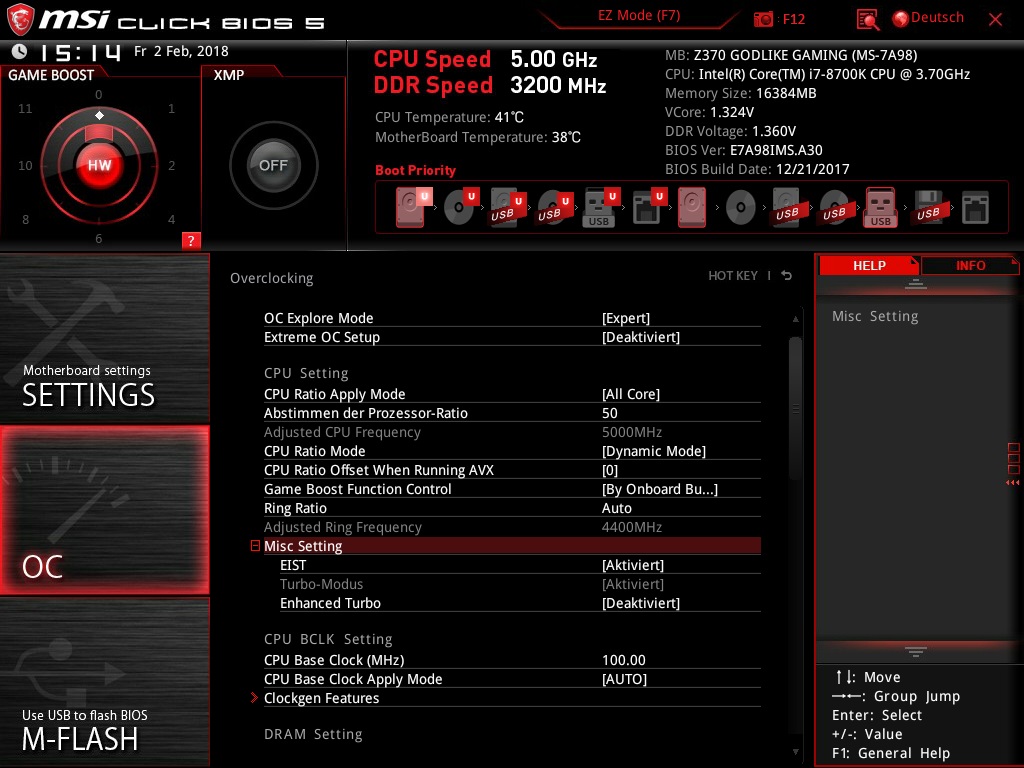1024x768 pixels.
Task: Edit CPU Base Clock (MHz) value 100.00
Action: [624, 660]
